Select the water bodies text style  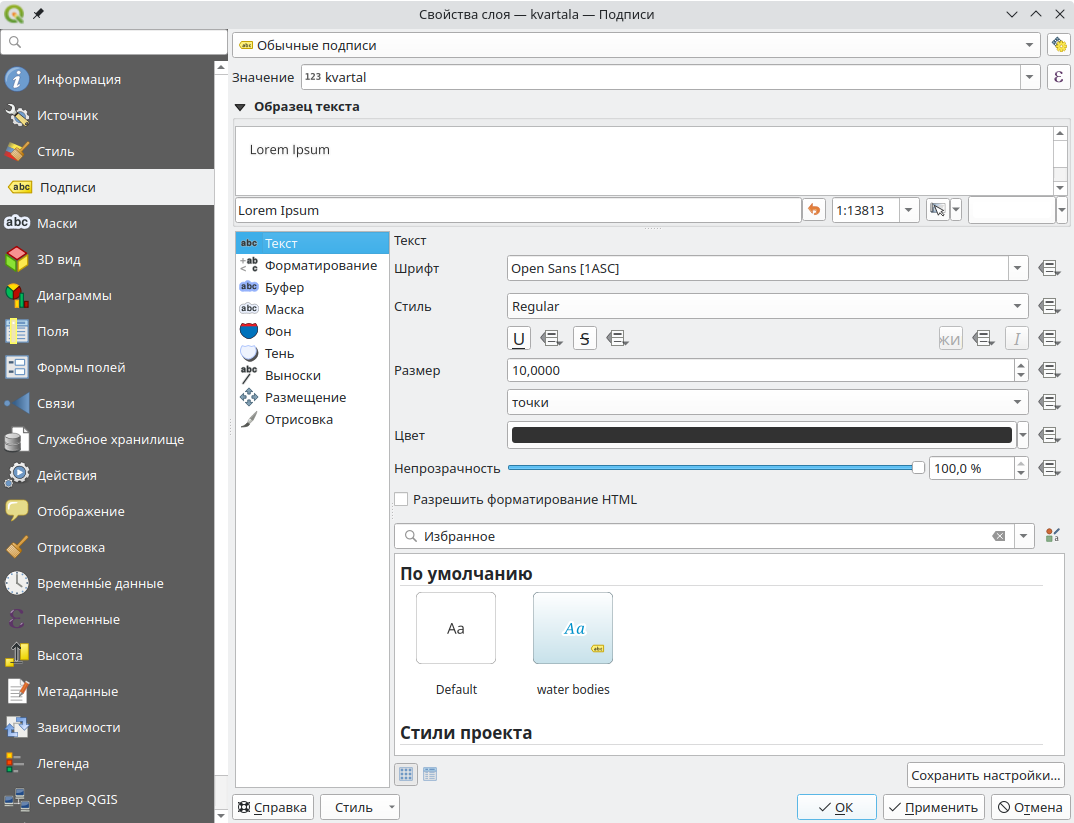pos(573,644)
